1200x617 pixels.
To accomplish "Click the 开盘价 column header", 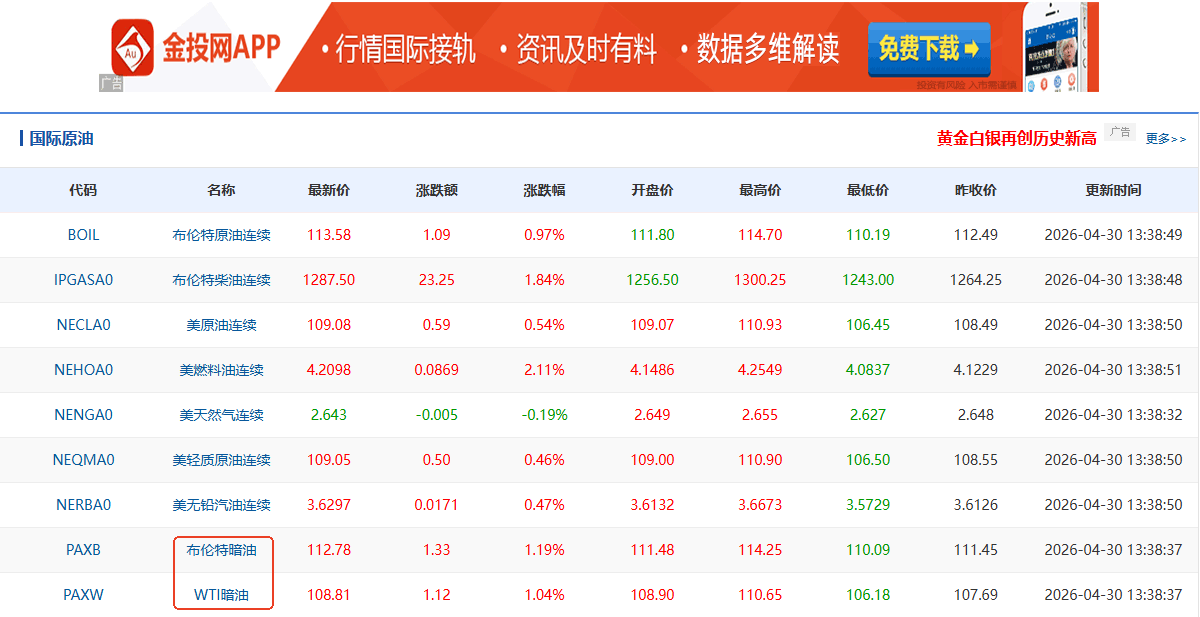I will [x=652, y=190].
